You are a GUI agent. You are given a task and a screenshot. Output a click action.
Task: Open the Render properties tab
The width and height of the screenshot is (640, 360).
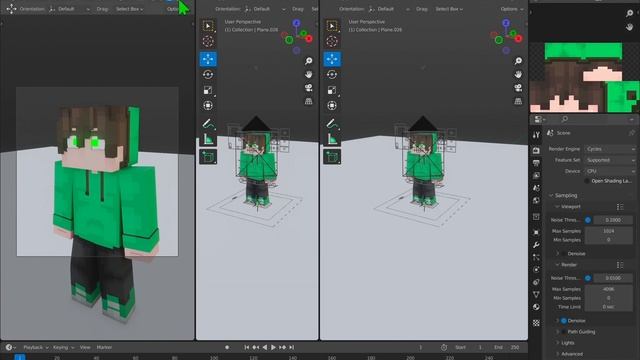(x=536, y=150)
